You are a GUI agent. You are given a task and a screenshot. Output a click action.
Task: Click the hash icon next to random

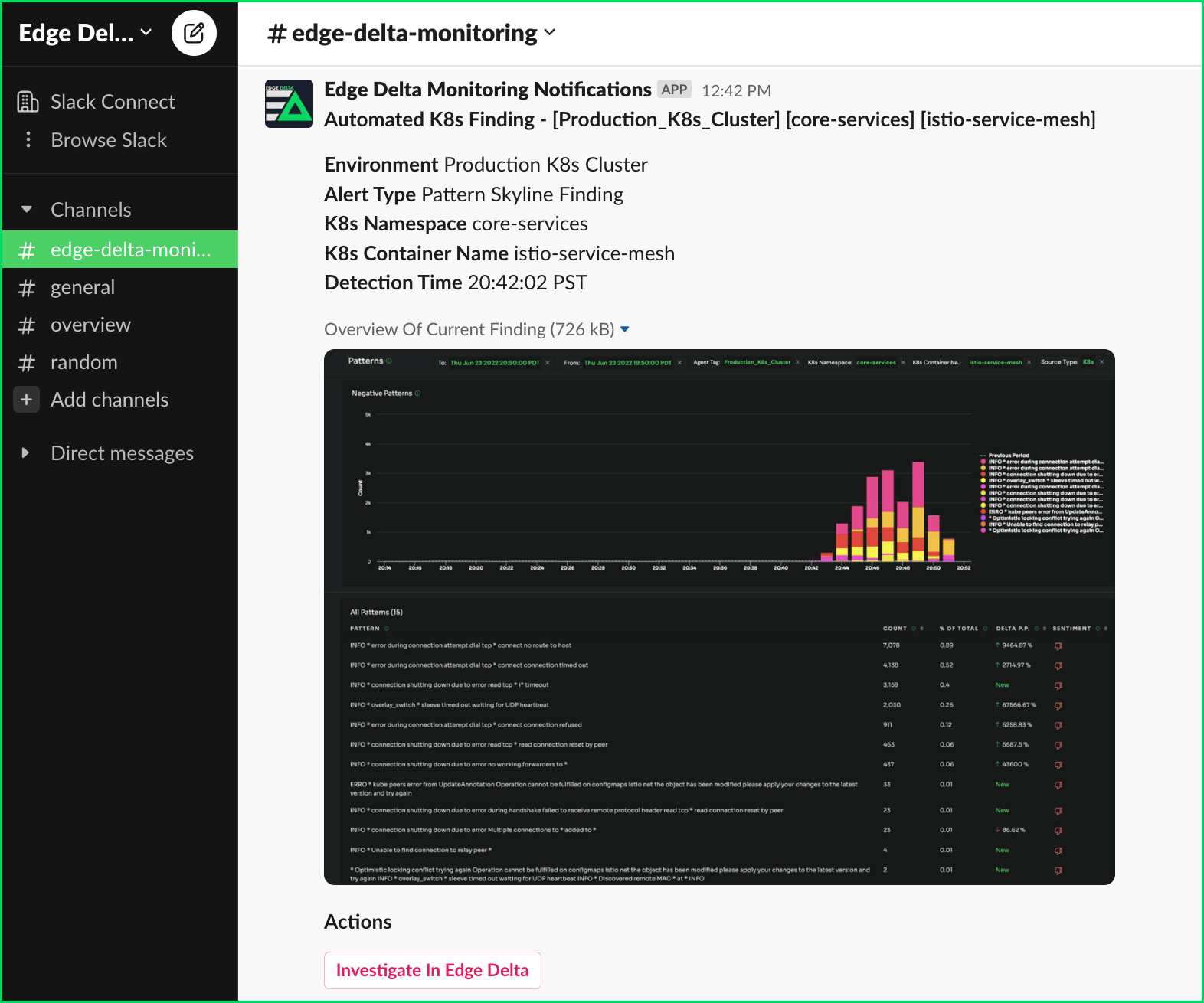pos(27,363)
